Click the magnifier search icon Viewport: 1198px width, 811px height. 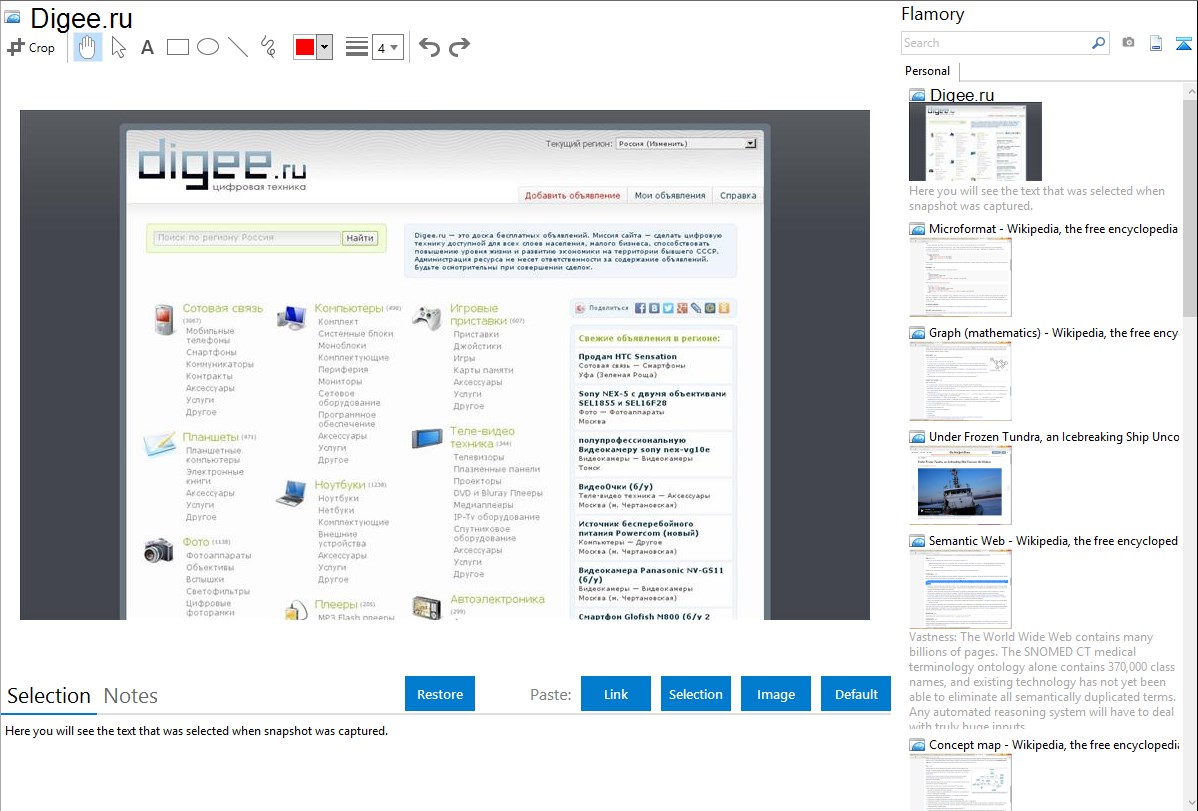click(x=1099, y=43)
